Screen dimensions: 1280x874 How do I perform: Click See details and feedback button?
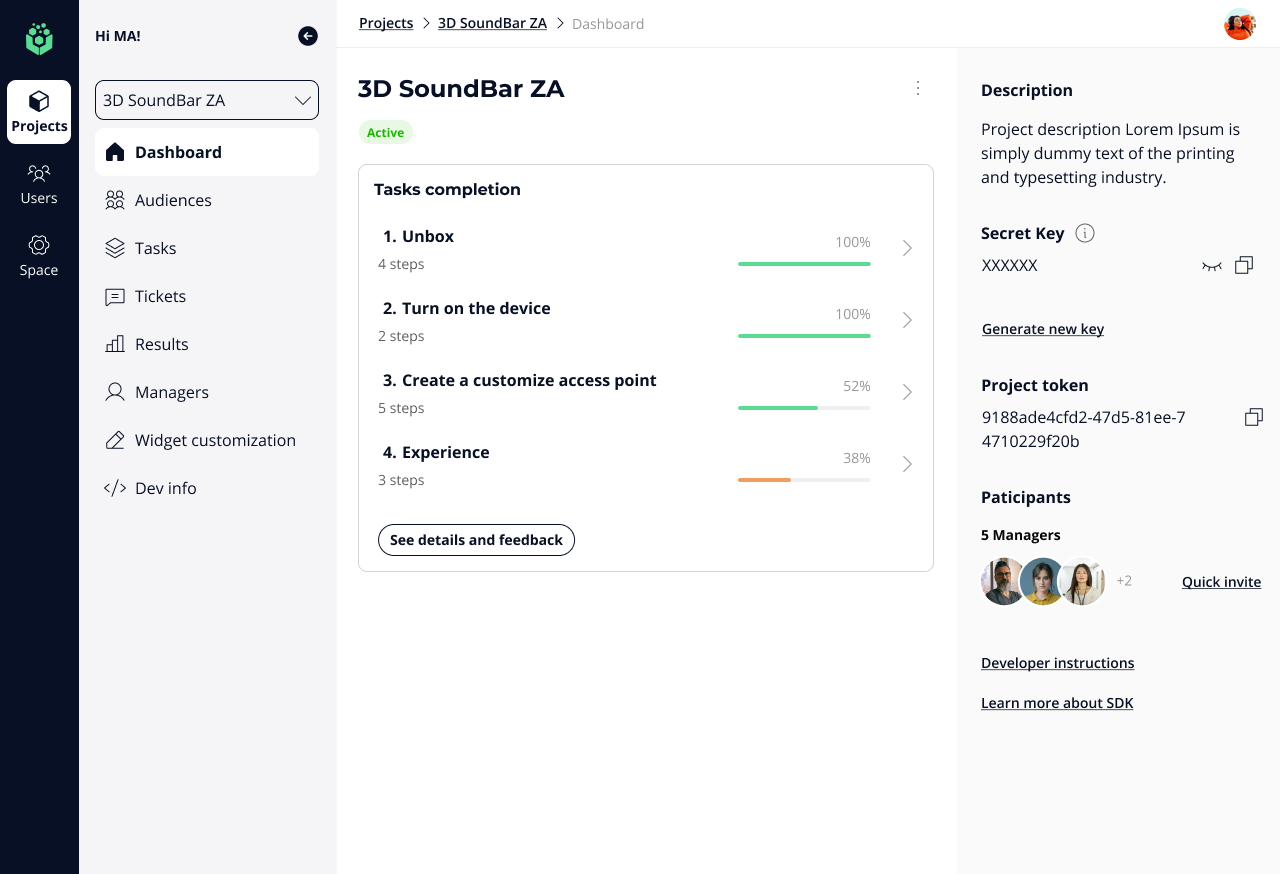[x=476, y=540]
